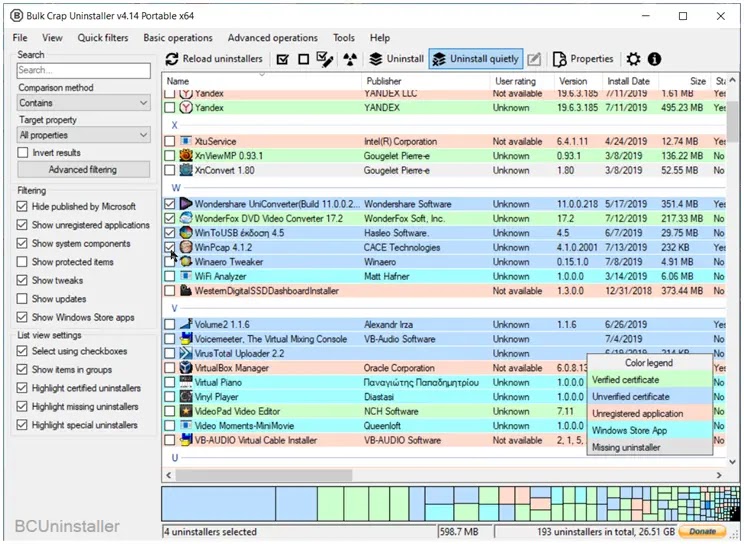The image size is (744, 544).
Task: Click the Donate button
Action: coord(703,531)
